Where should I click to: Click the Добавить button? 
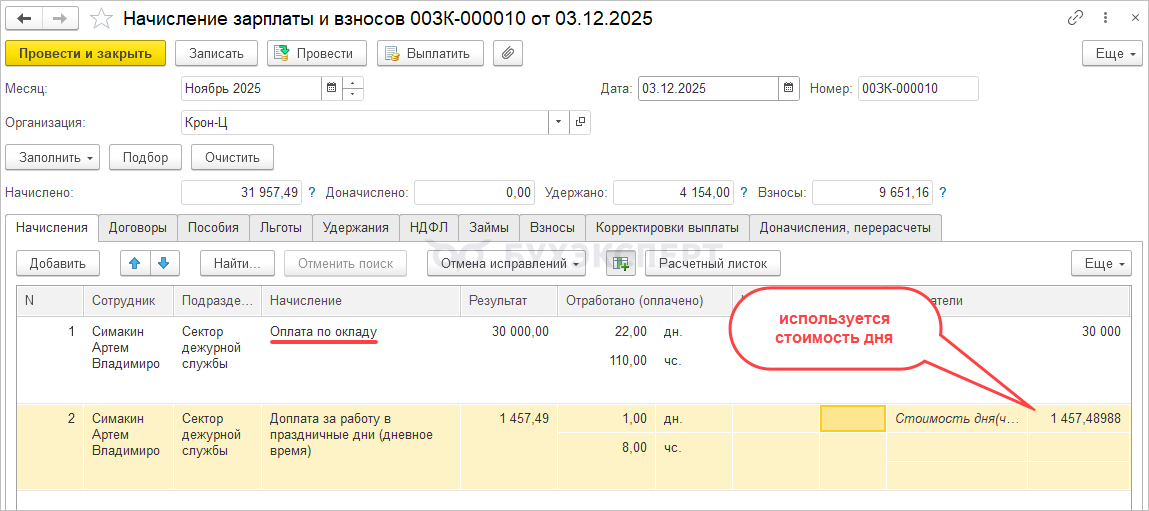coord(58,263)
